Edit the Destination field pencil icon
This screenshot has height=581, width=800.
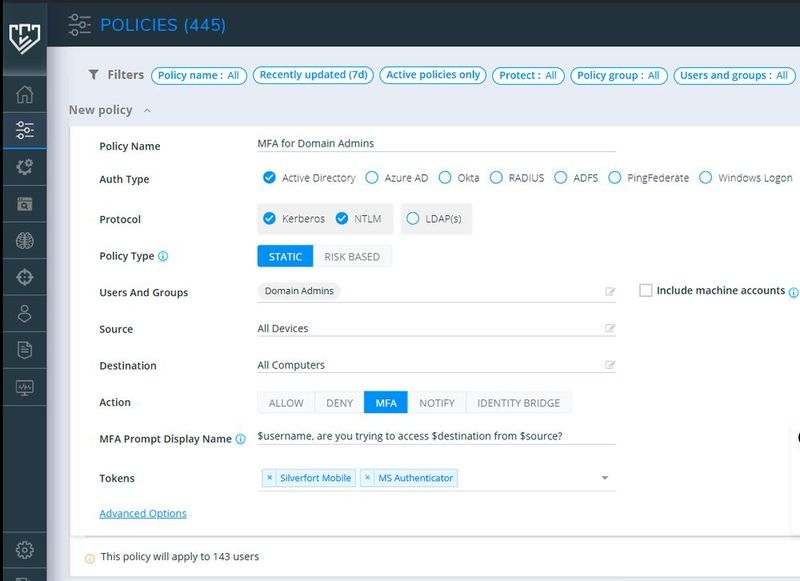pos(610,365)
